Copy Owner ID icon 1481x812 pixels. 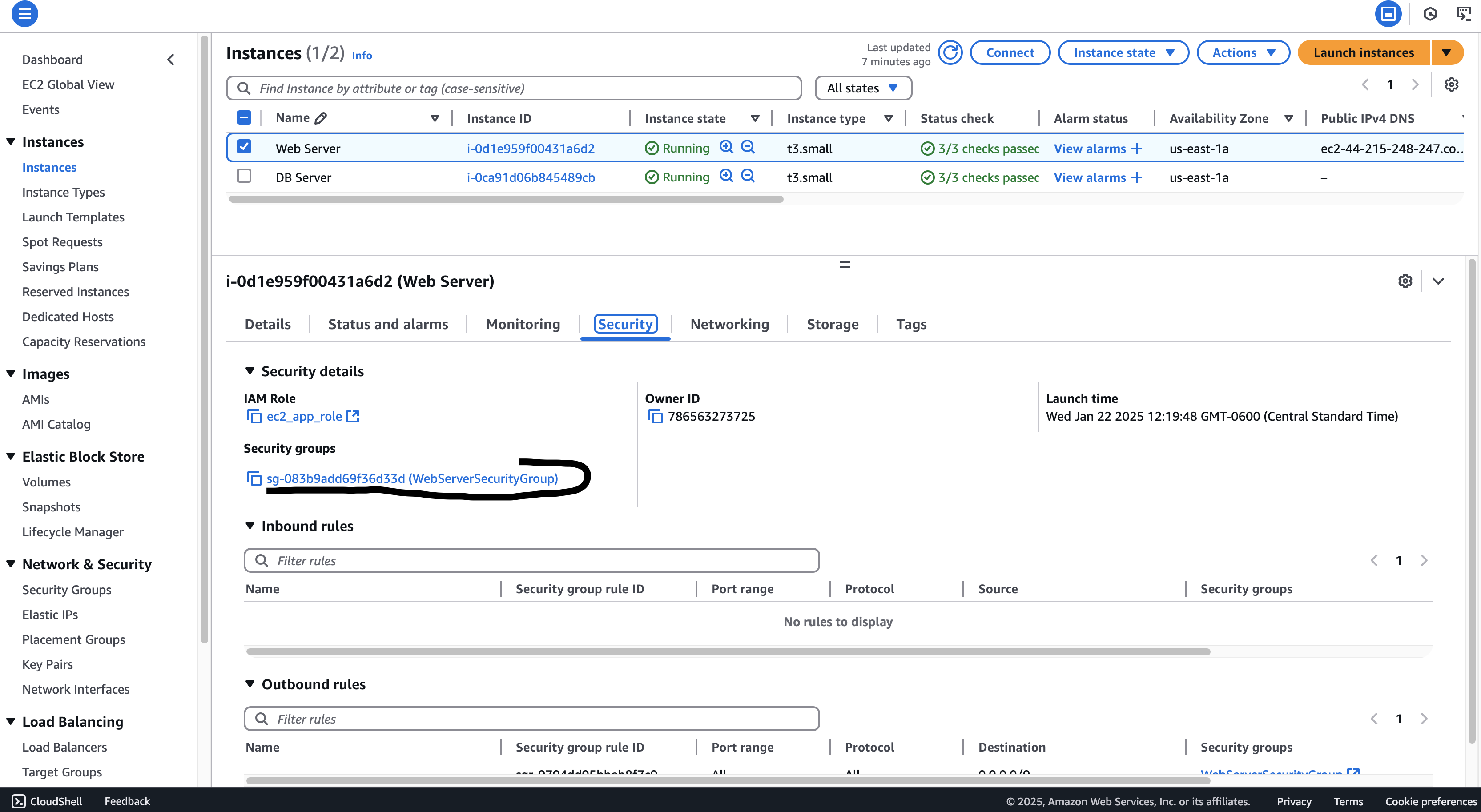coord(655,416)
